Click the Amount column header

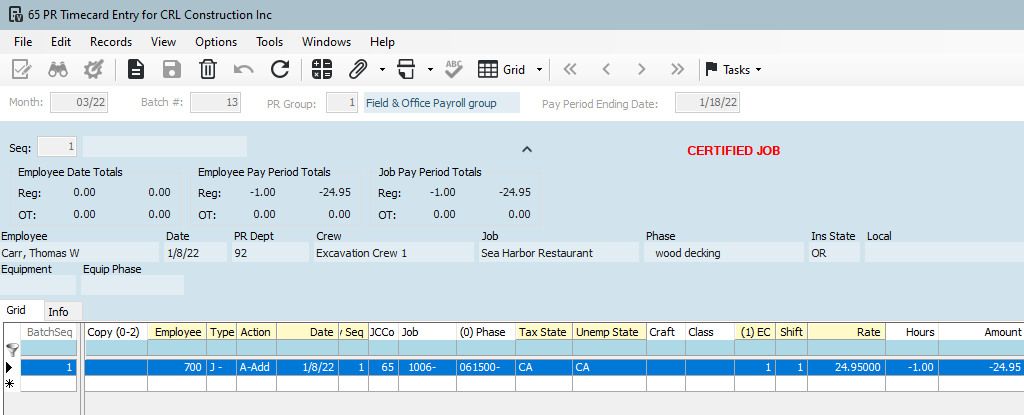click(x=981, y=332)
